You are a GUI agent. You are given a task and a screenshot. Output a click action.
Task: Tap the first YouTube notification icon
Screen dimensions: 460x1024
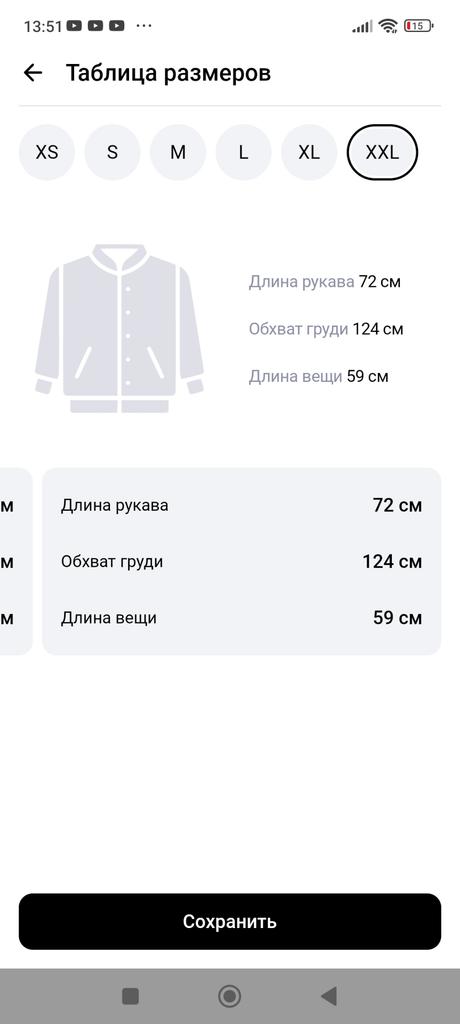click(x=74, y=26)
